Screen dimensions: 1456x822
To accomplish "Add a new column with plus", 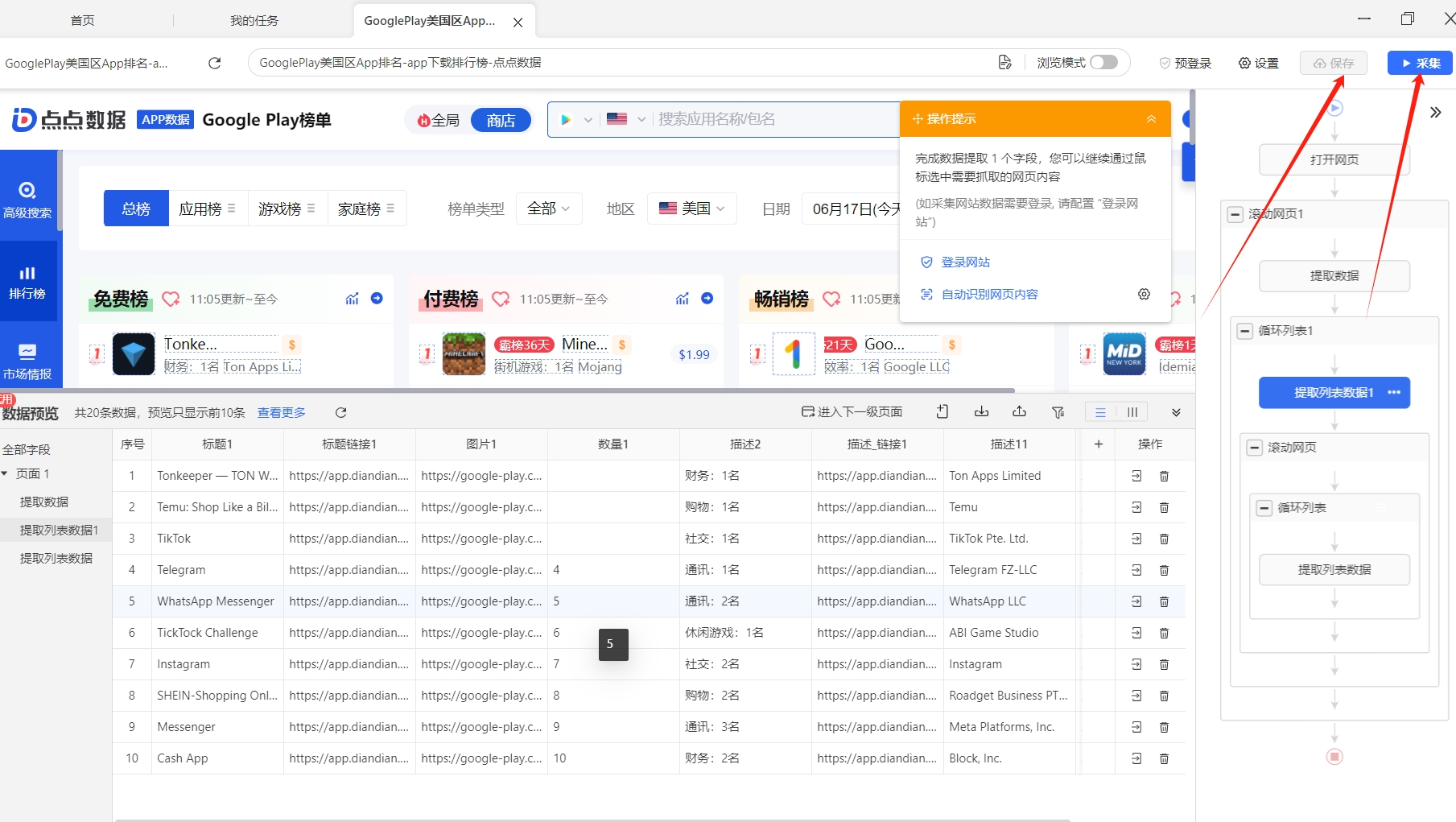I will (1098, 444).
